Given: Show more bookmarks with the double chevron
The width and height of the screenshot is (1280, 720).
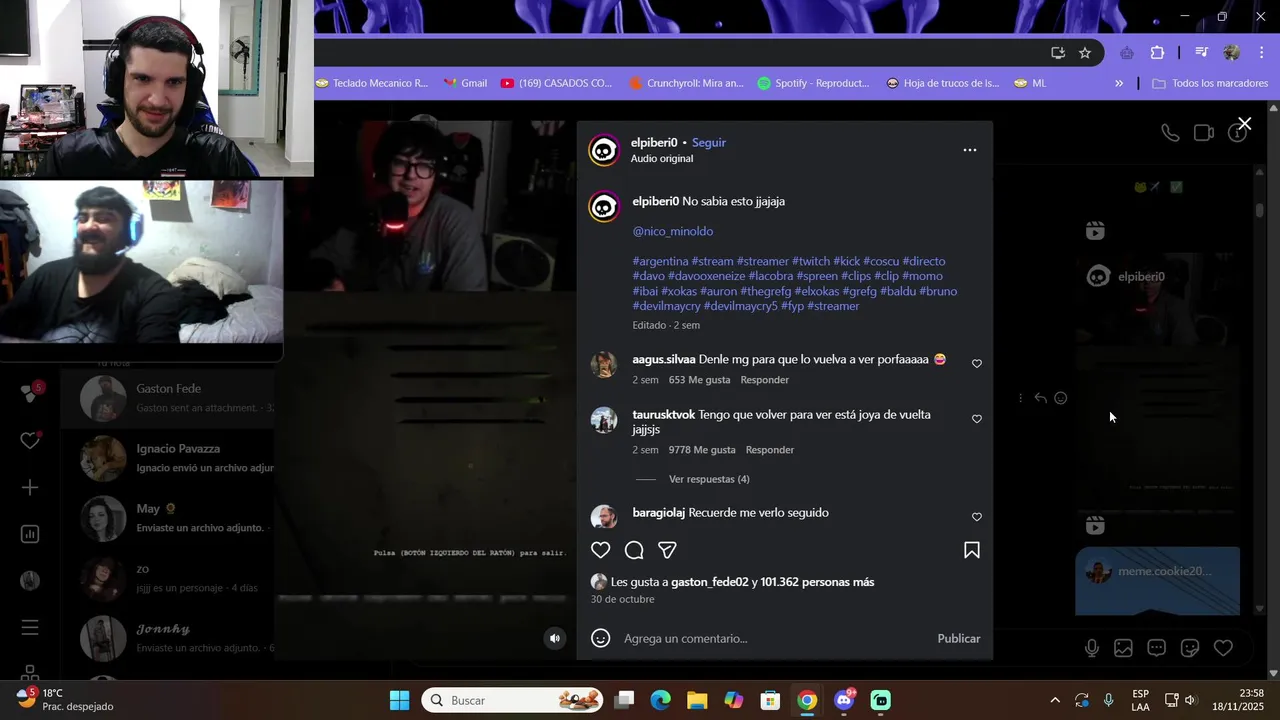Looking at the screenshot, I should click(x=1119, y=84).
